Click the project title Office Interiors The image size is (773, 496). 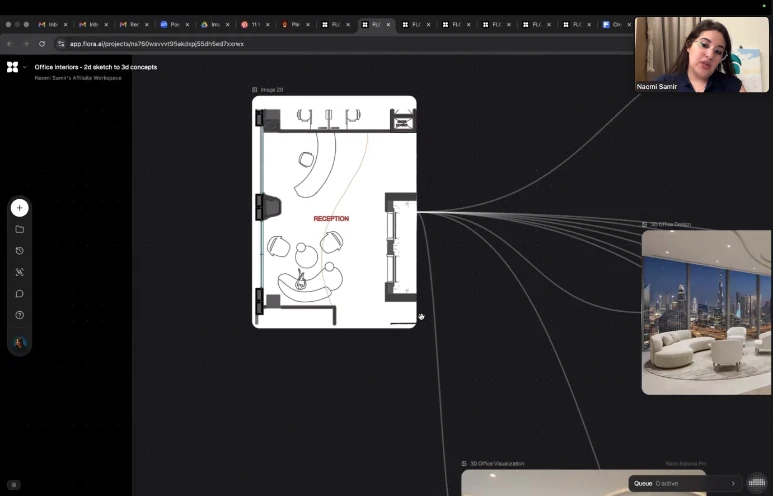click(95, 67)
